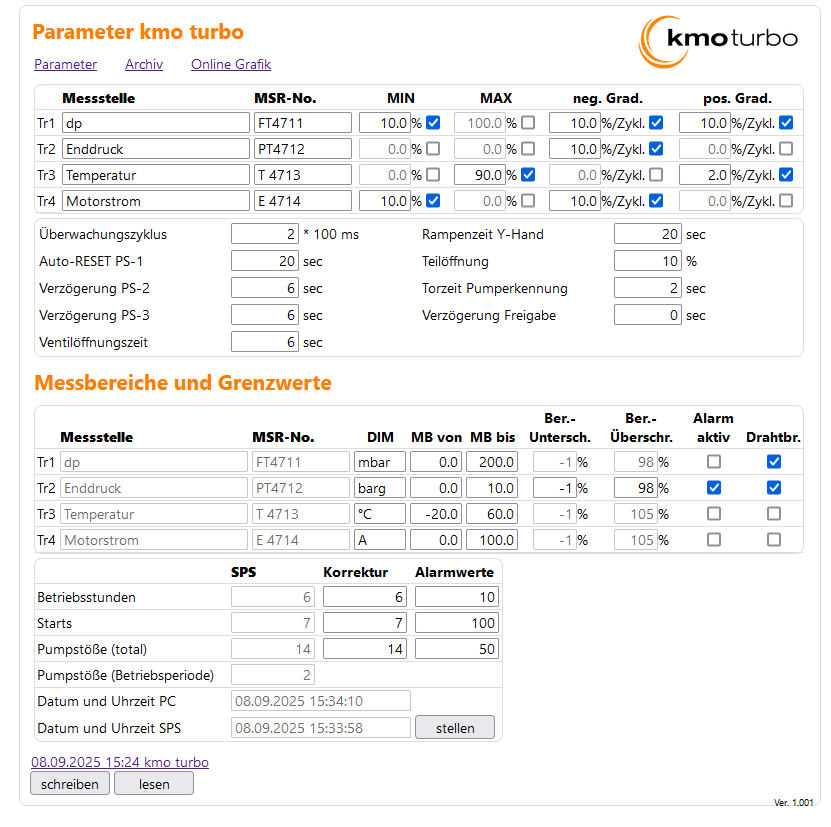This screenshot has width=831, height=827.
Task: Enable Drahtbr. checkbox for Tr3 Temperatur
Action: coord(774,513)
